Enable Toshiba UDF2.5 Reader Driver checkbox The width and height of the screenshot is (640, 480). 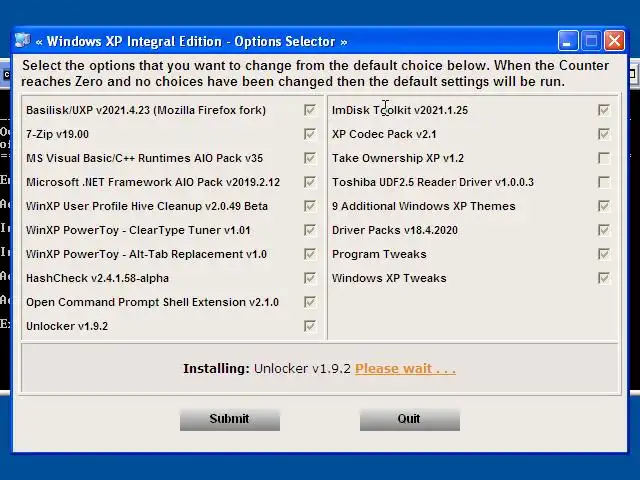pos(604,182)
